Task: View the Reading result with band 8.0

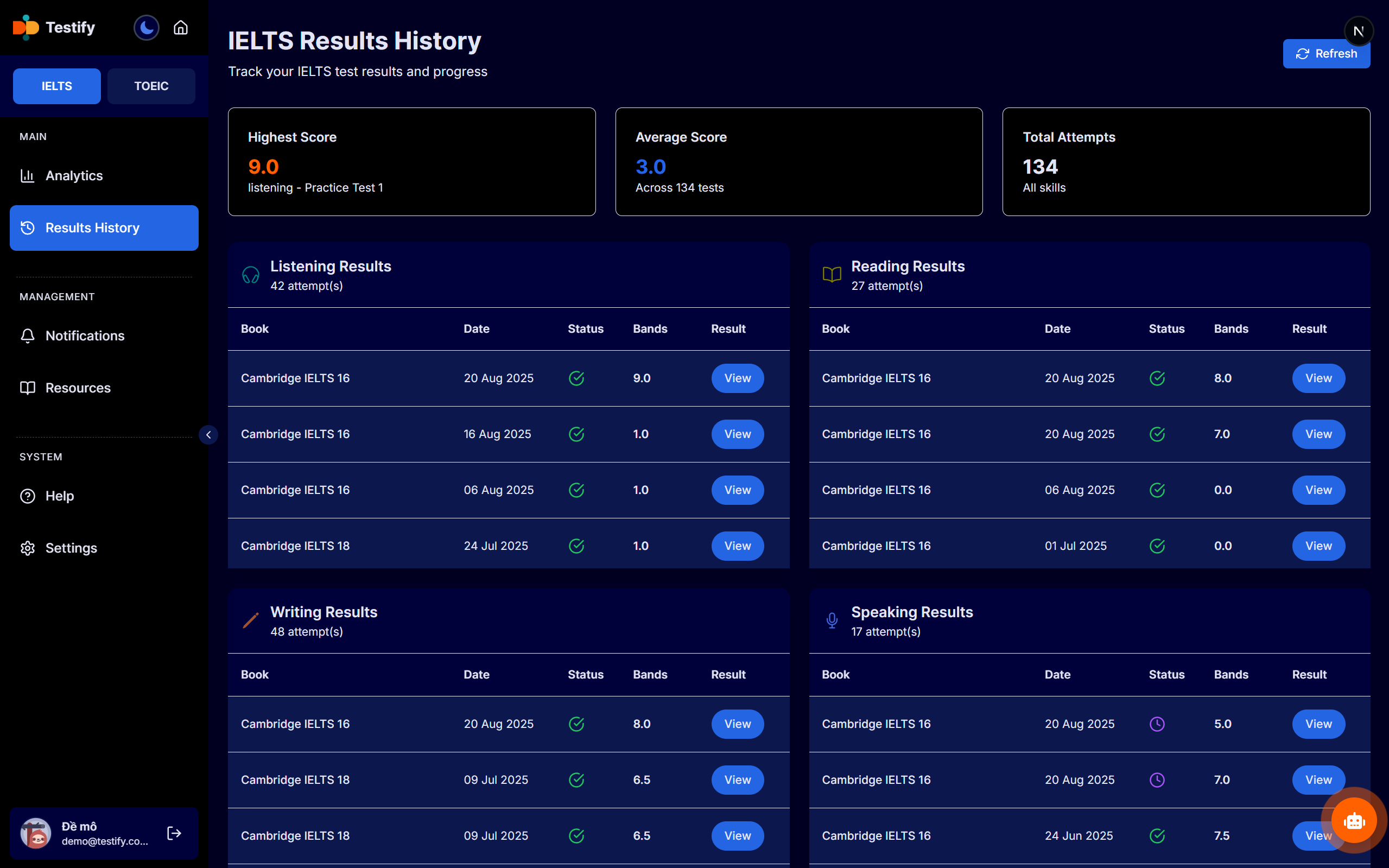Action: (x=1318, y=378)
